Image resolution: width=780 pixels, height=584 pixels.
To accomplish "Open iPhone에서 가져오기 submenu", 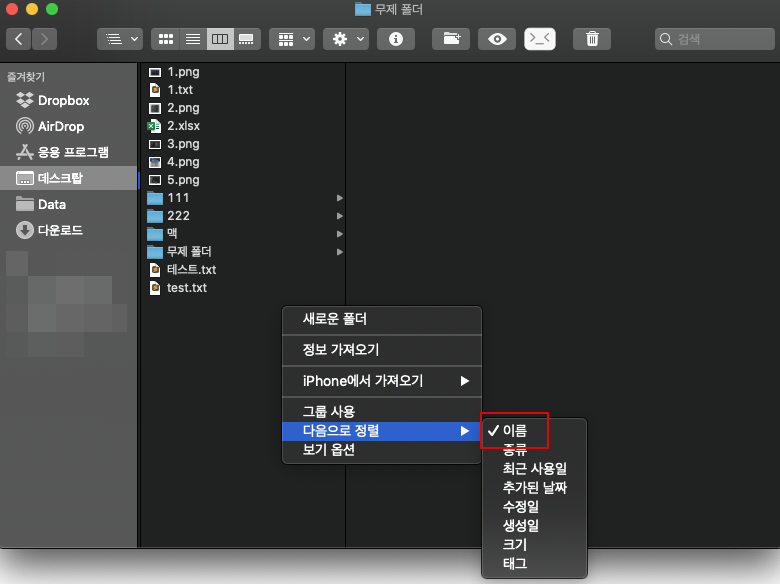I will [382, 381].
